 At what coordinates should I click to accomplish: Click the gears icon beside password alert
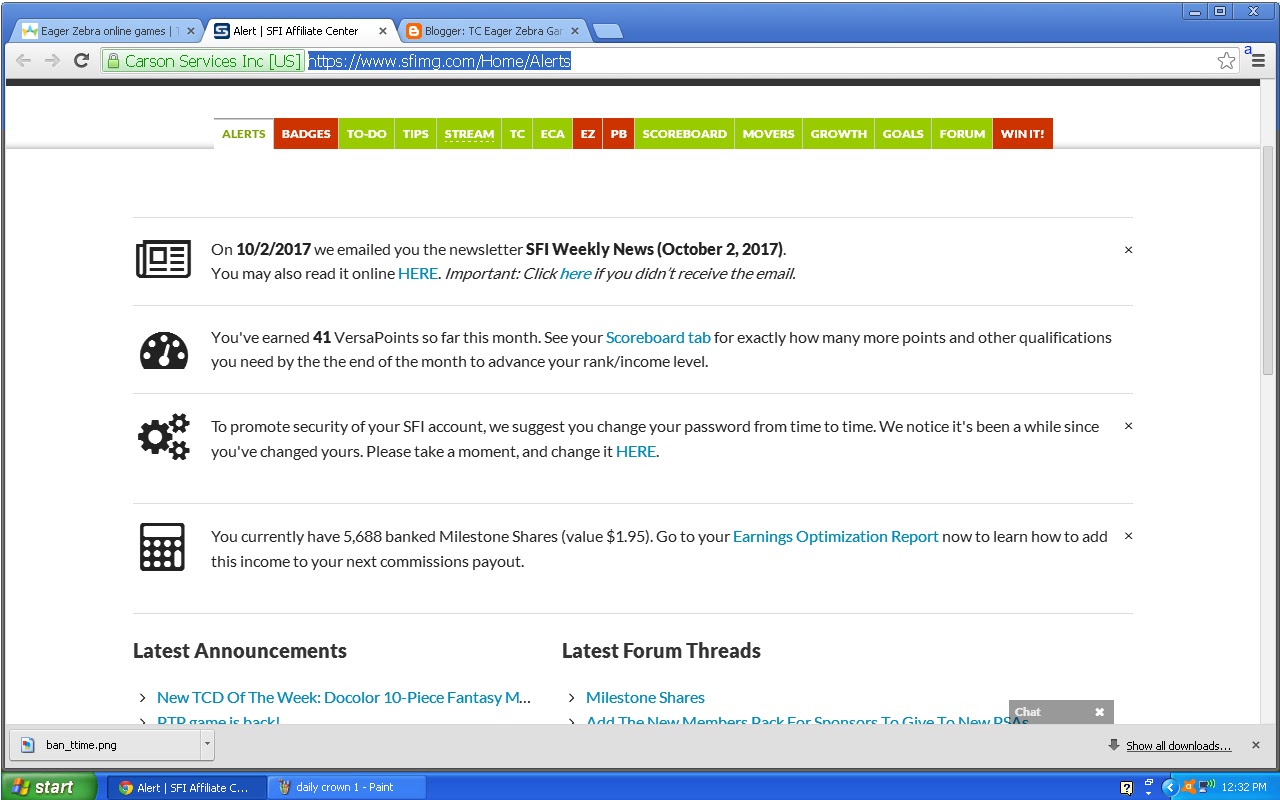click(163, 437)
